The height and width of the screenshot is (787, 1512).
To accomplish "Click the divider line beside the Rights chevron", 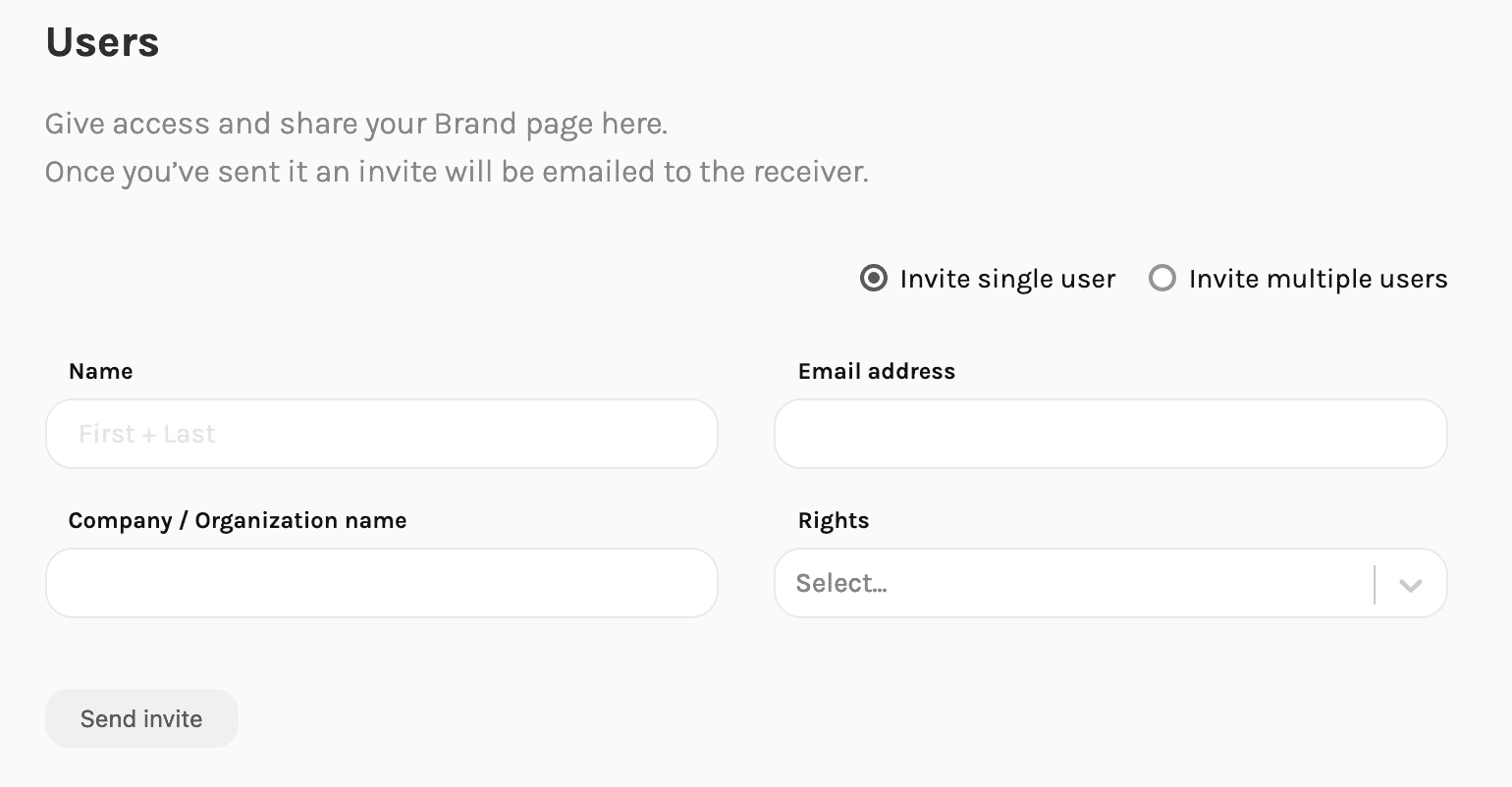I will (1375, 585).
